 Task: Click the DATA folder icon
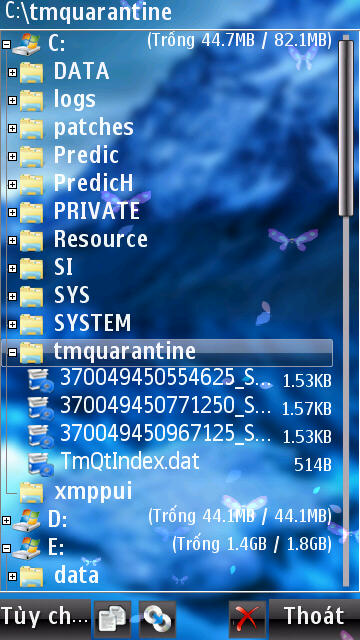(31, 72)
